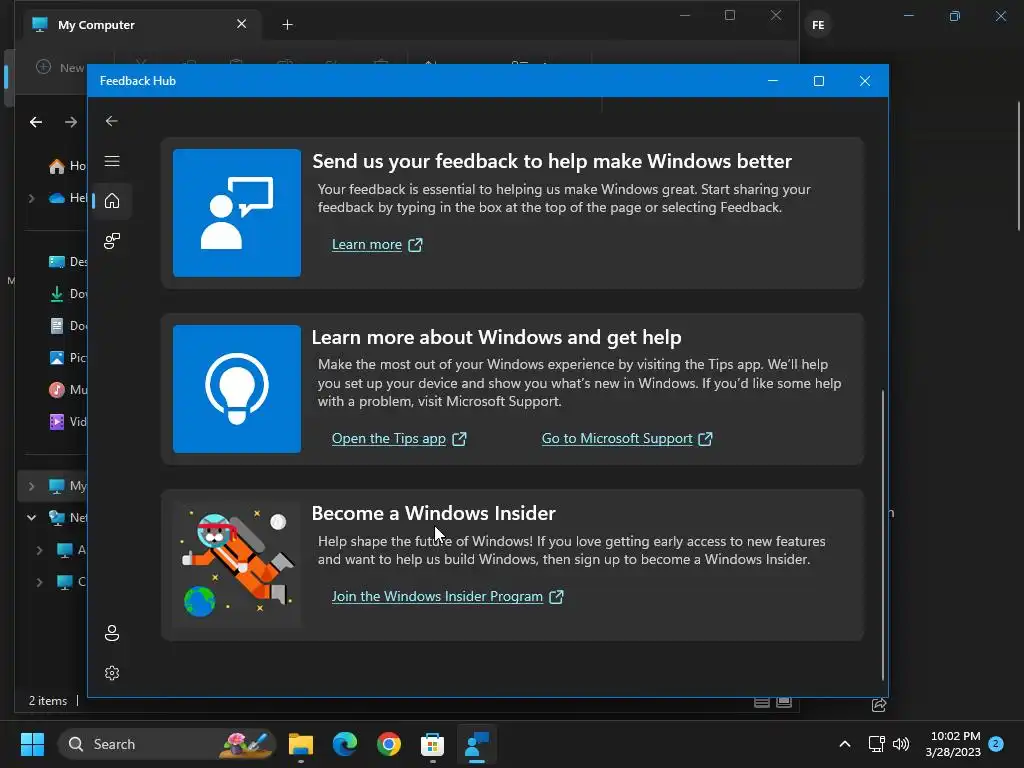Click the Windows Insider ninja cat illustration

236,564
